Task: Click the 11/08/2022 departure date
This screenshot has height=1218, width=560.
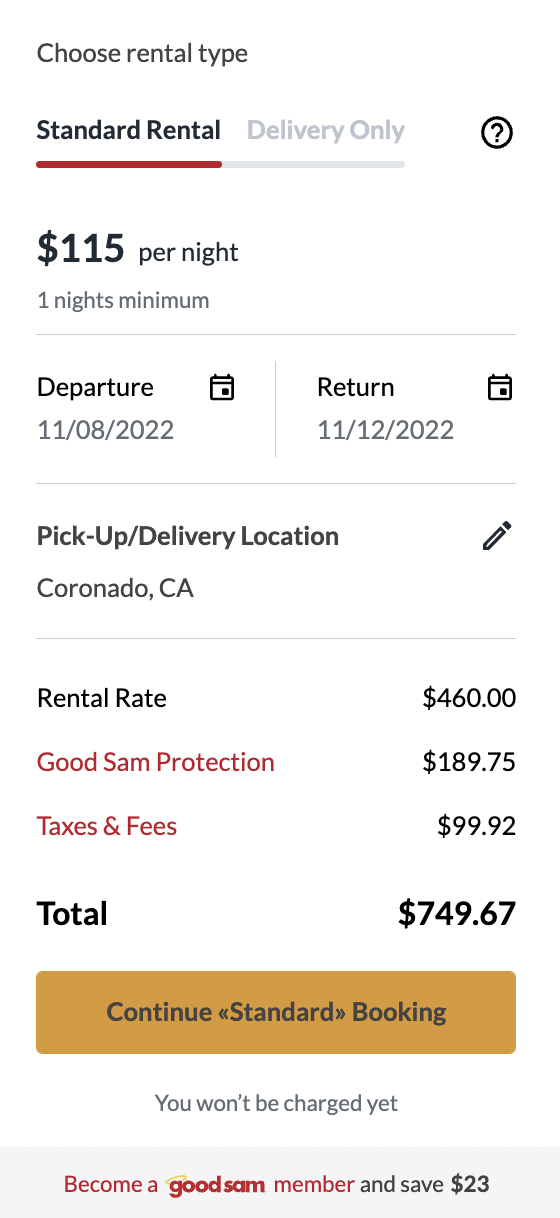Action: (x=106, y=430)
